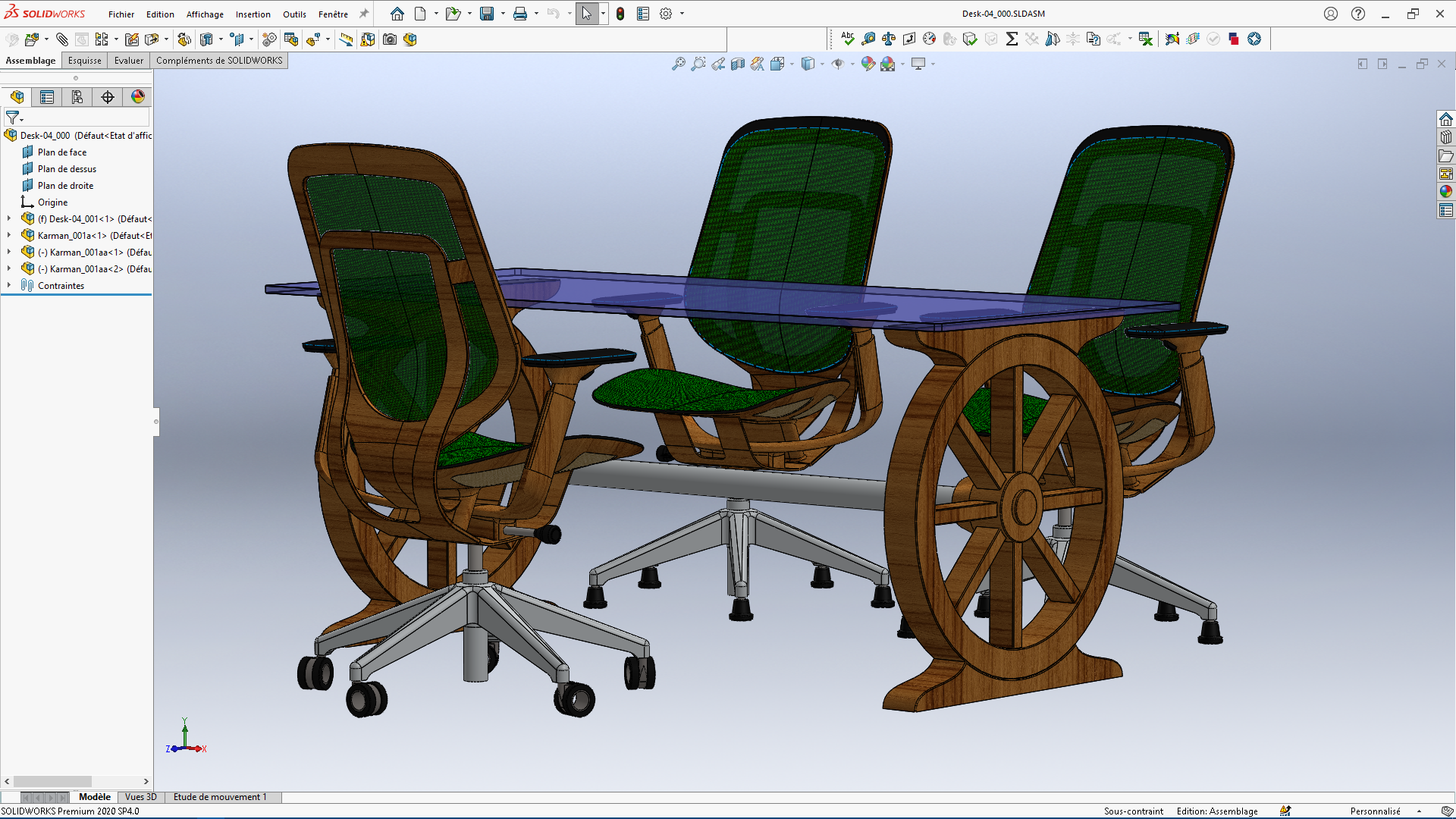Switch to Compléments de SOLIDWORKS tab

[x=219, y=61]
